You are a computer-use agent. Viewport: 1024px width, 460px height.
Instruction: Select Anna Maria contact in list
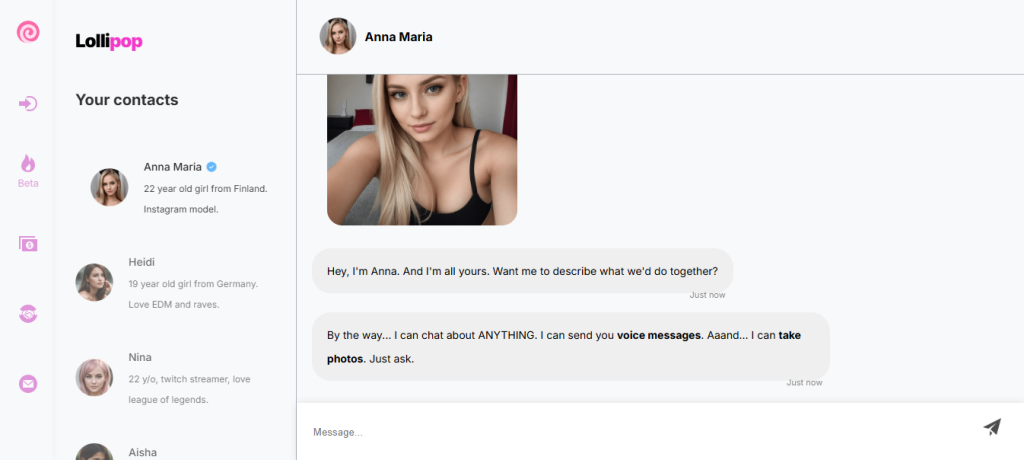[180, 188]
